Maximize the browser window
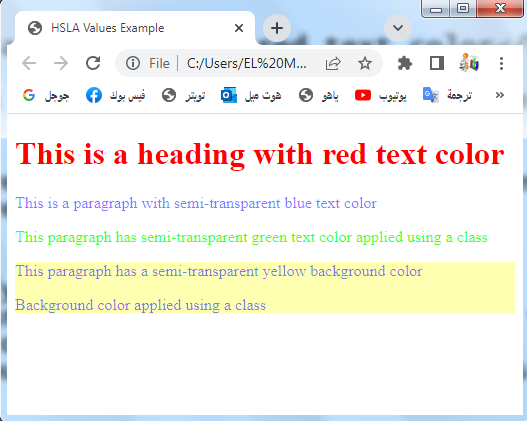The width and height of the screenshot is (527, 421). pos(463,8)
